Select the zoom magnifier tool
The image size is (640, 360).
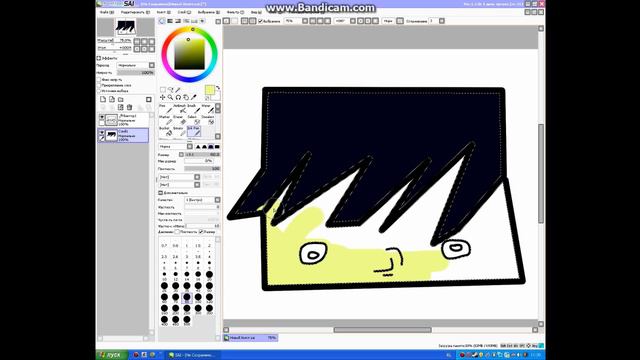(x=170, y=97)
